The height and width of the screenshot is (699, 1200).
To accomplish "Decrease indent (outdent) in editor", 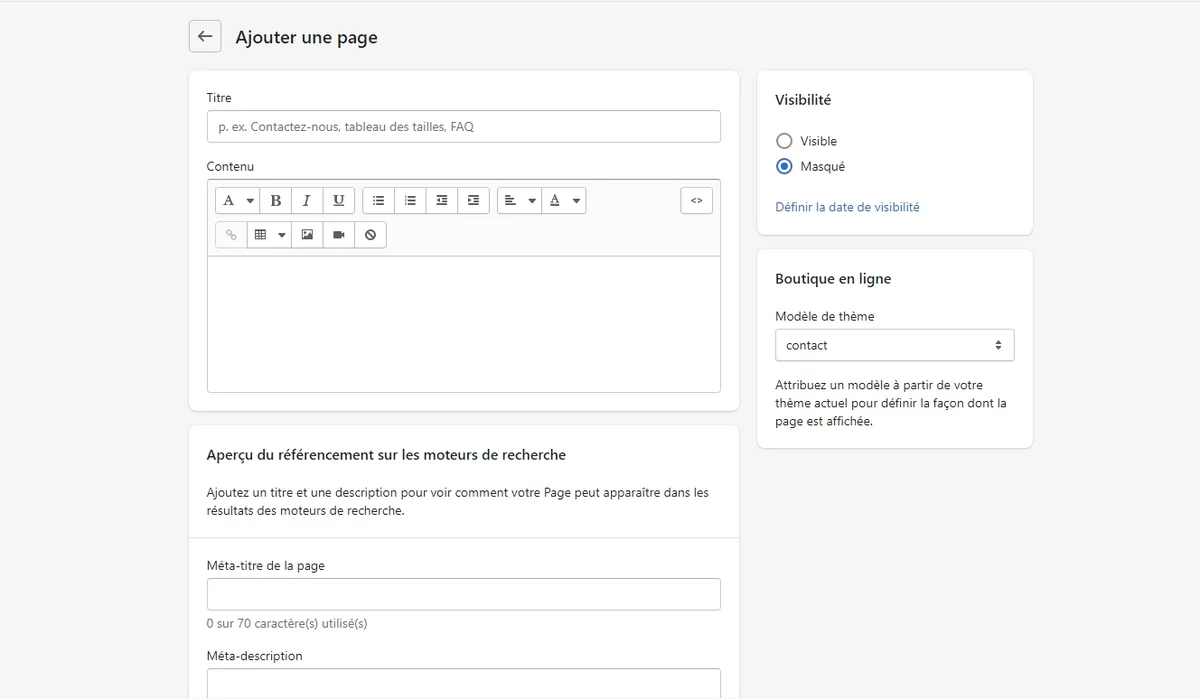I will tap(442, 200).
